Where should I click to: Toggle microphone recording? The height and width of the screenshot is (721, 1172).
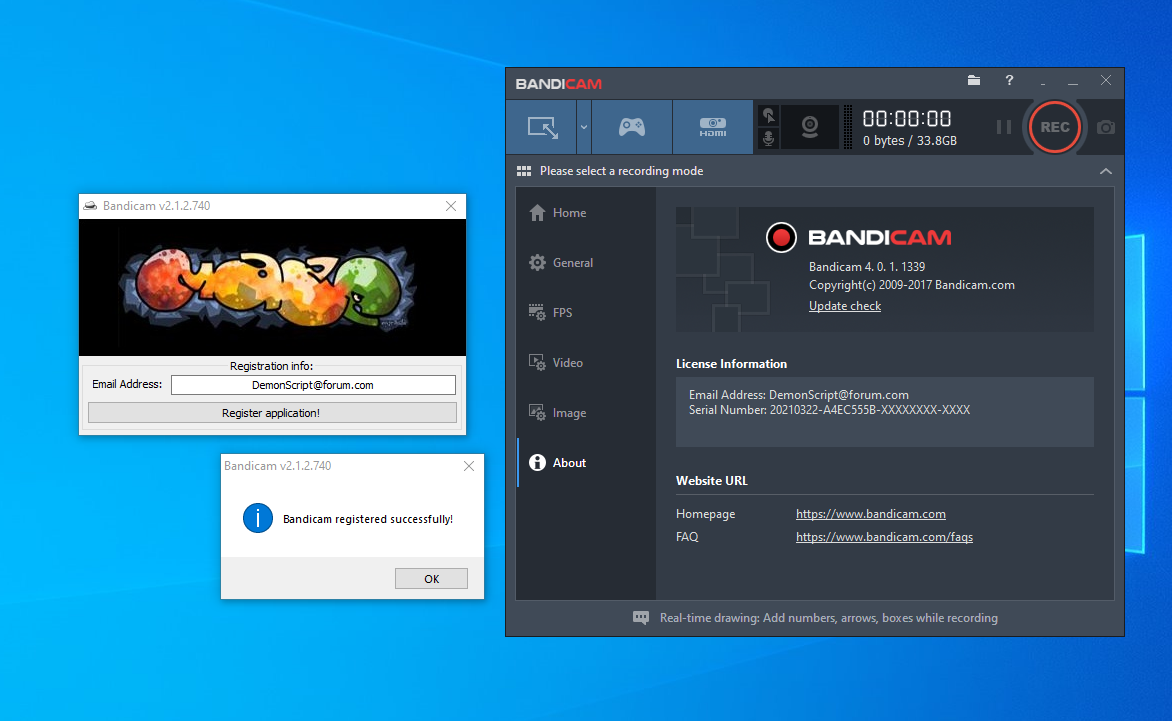pyautogui.click(x=768, y=139)
